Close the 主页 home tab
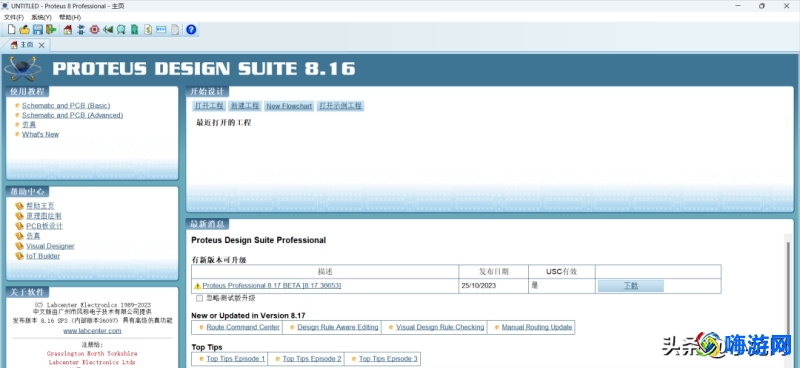The image size is (800, 368). pyautogui.click(x=42, y=45)
